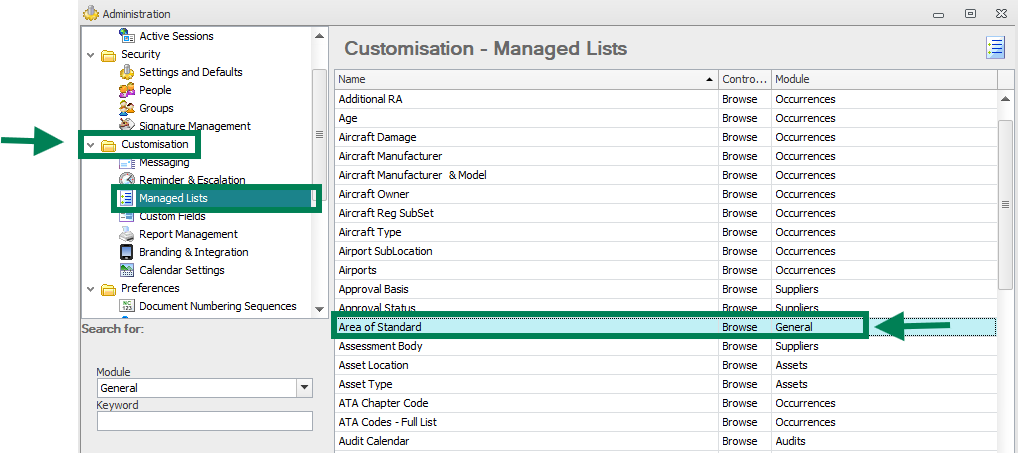The image size is (1018, 453).
Task: Open Branding & Integration
Action: 193,252
